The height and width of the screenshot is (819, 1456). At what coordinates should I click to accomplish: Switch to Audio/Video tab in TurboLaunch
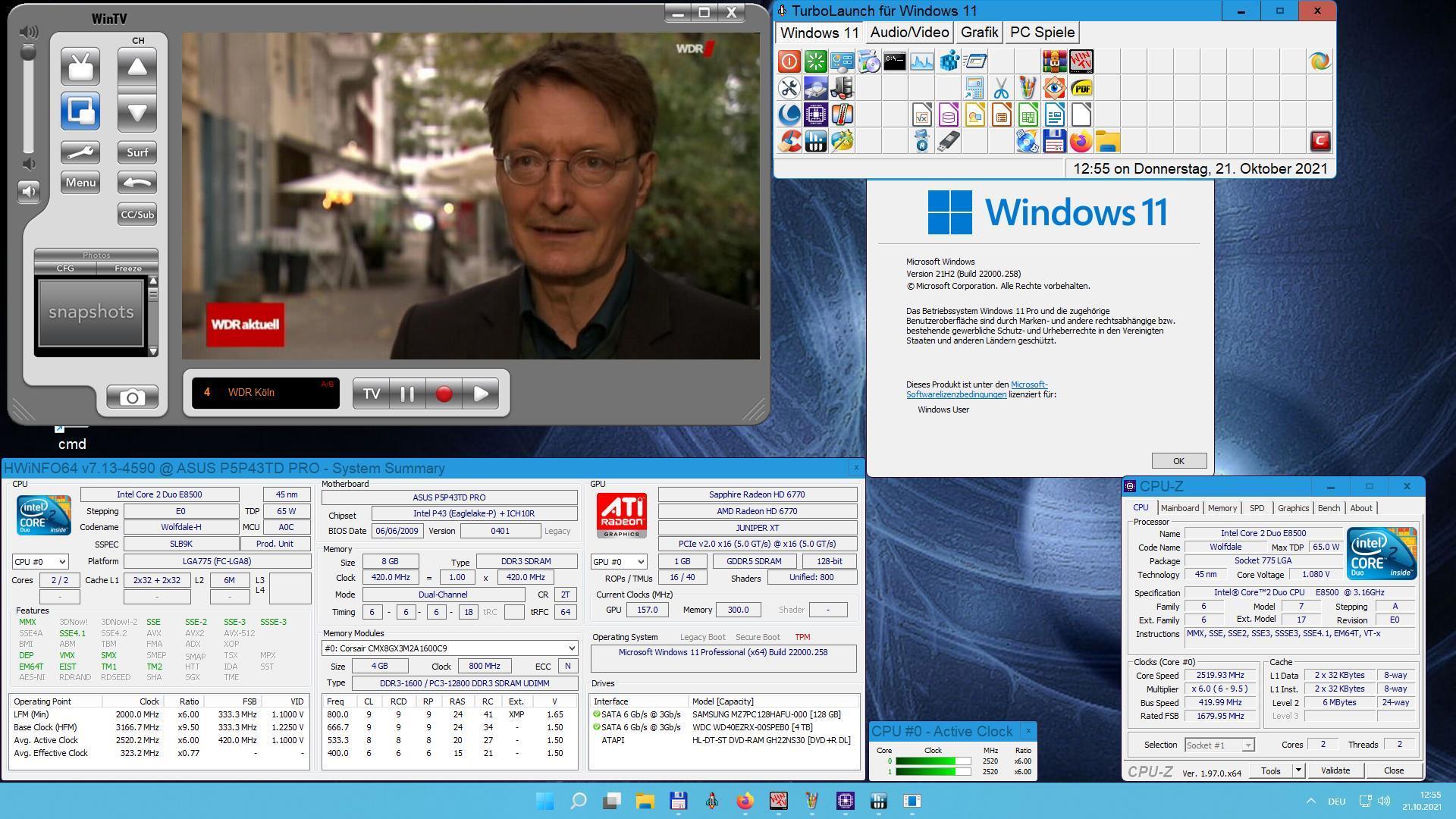[x=908, y=33]
